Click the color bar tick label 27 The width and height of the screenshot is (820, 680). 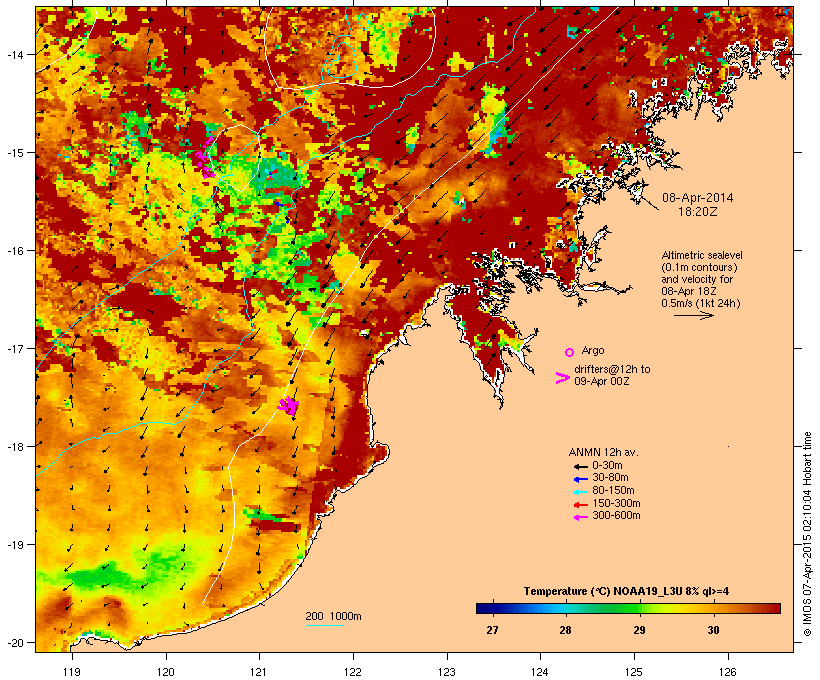click(492, 630)
